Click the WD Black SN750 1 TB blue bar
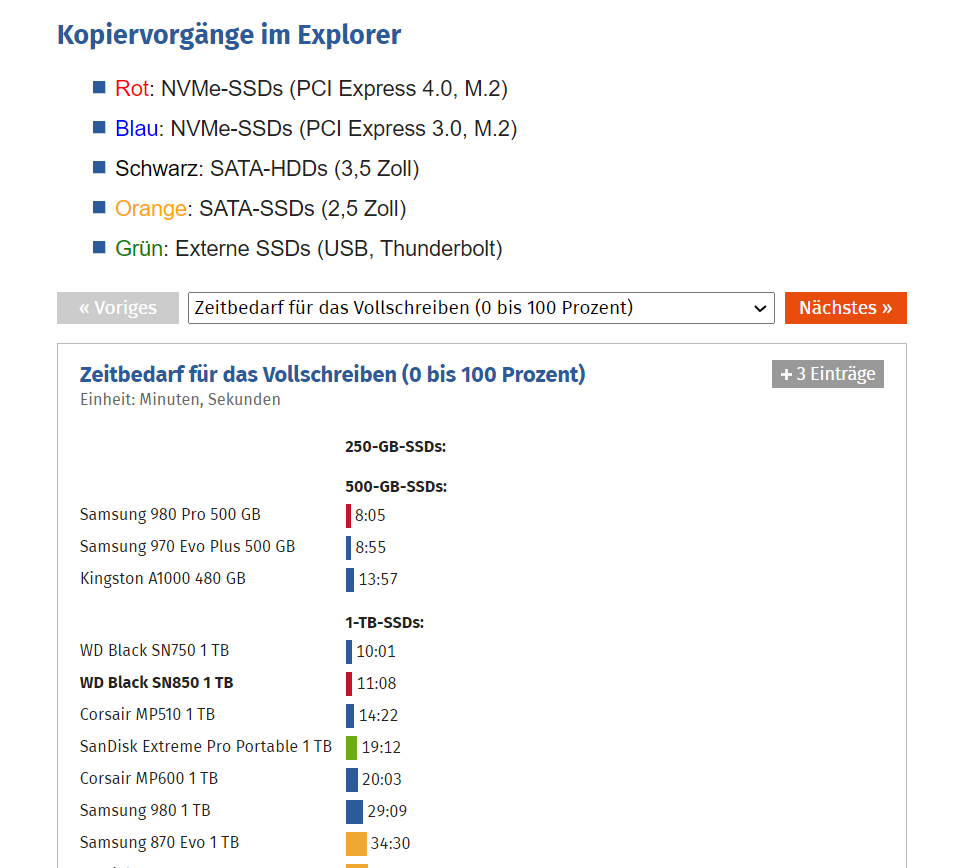 (349, 652)
